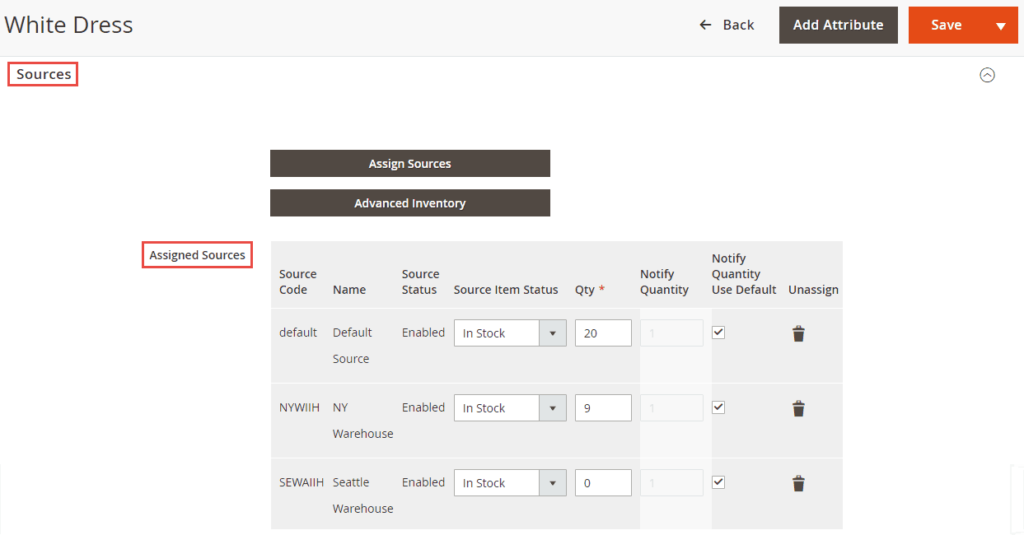Screen dimensions: 1024x535
Task: Click the Add Attribute button
Action: (x=838, y=25)
